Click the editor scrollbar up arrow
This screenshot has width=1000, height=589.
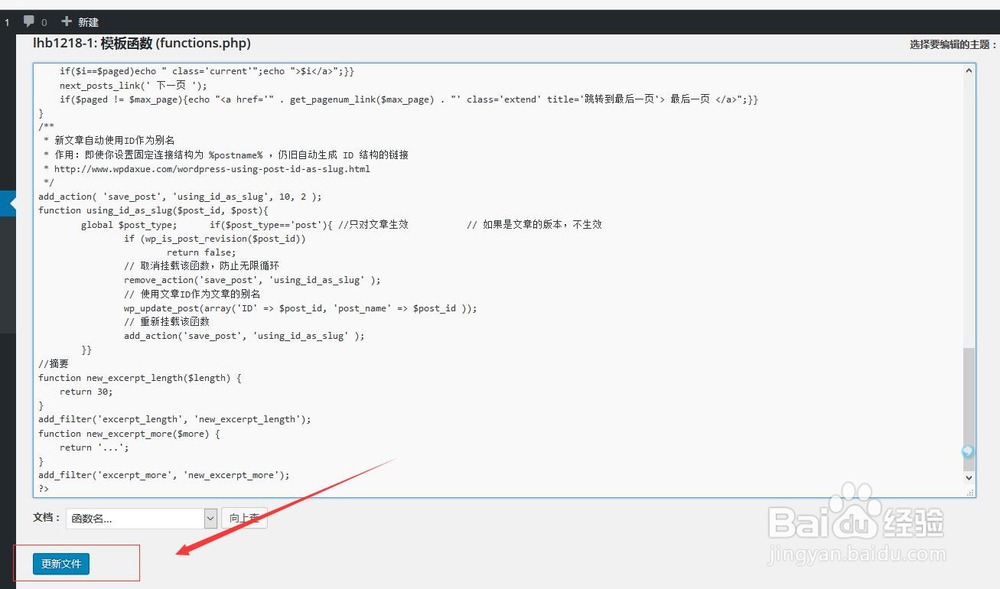969,71
